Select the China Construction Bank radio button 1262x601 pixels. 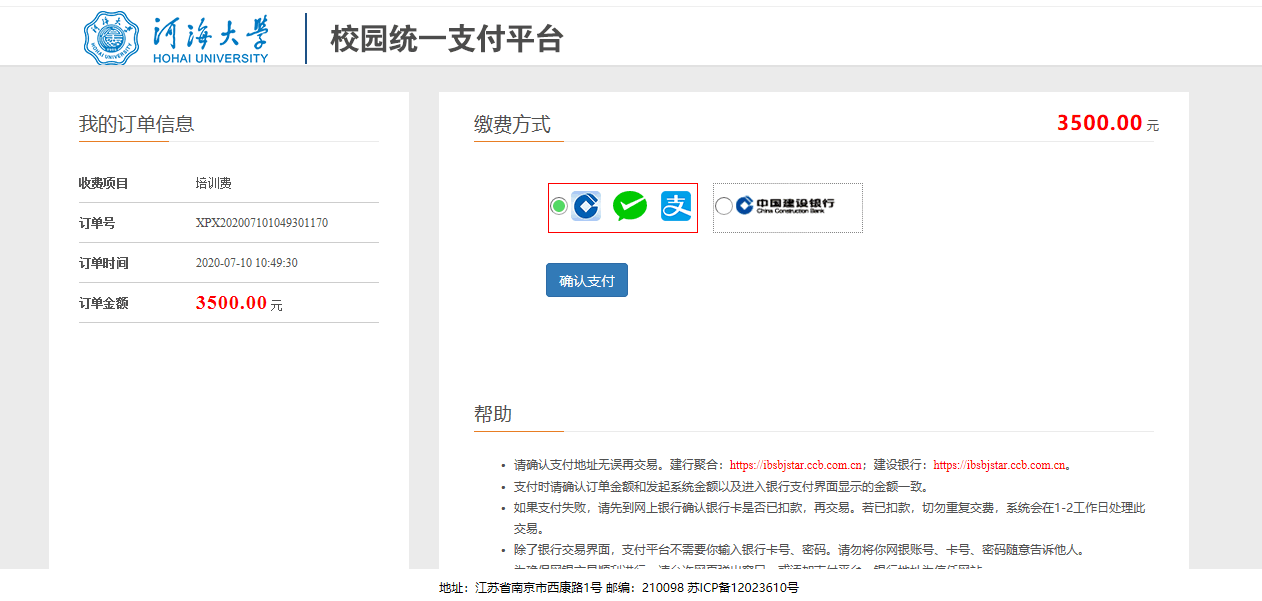pos(724,206)
